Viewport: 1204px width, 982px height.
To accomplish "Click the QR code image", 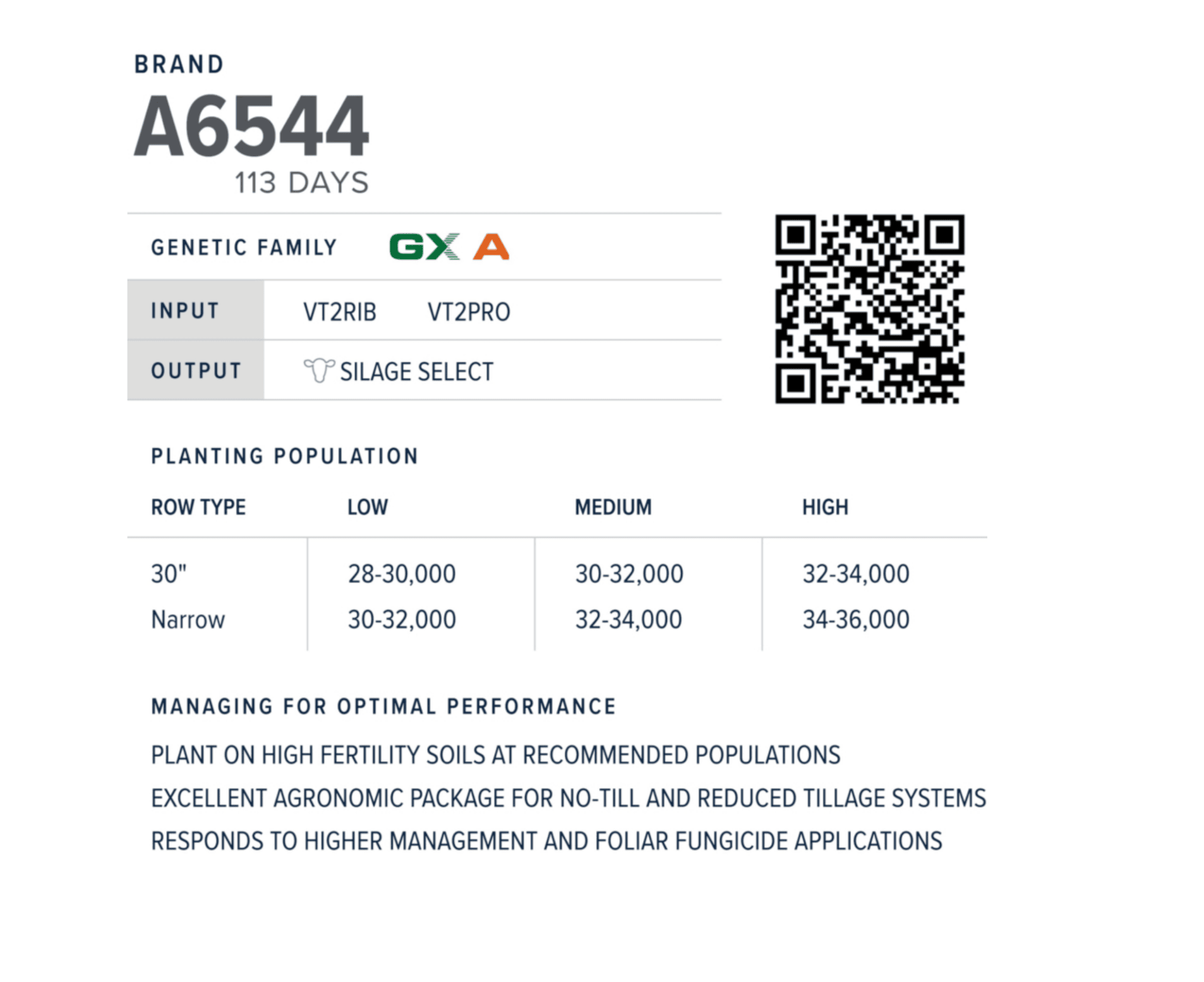I will click(869, 308).
